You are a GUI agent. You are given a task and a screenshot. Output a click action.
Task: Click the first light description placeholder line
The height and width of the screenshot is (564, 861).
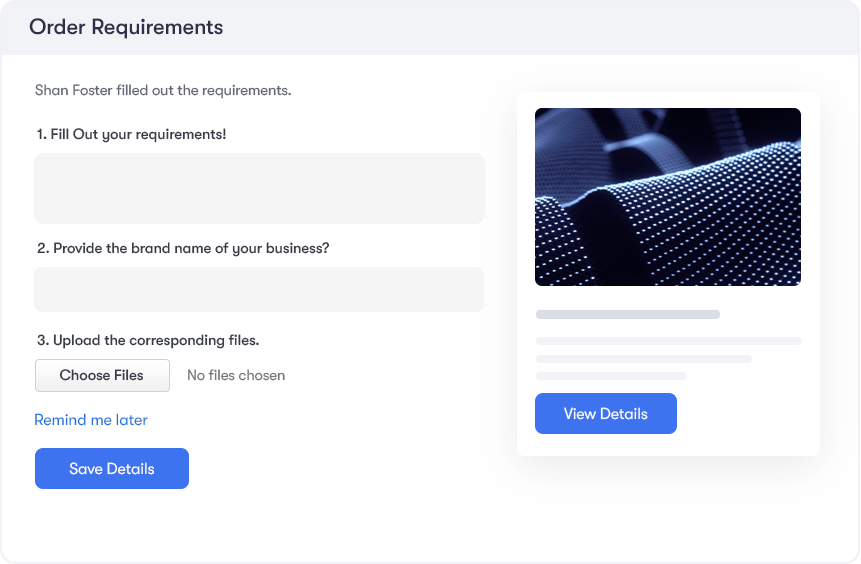pos(668,341)
